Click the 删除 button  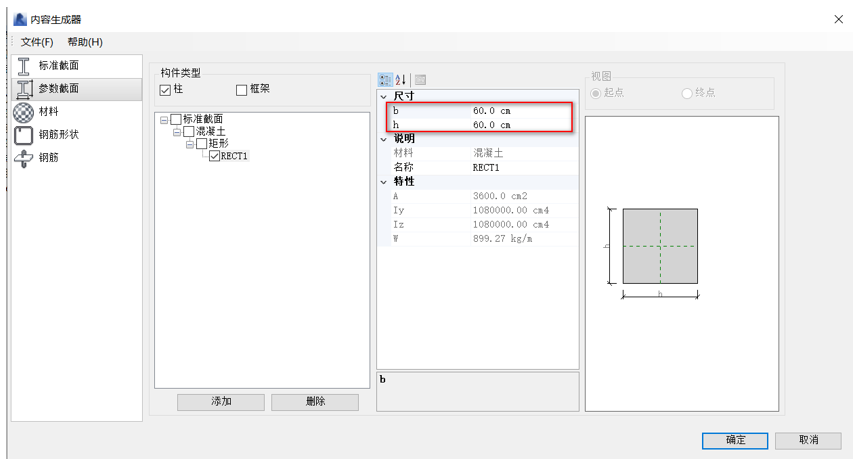(x=314, y=401)
